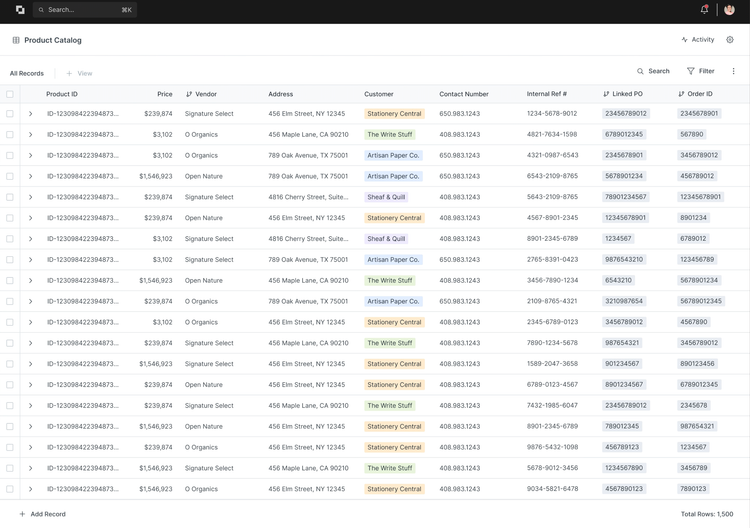Screen dimensions: 750x528
Task: Check the row with ref 4321-0987-6543
Action: coord(10,155)
